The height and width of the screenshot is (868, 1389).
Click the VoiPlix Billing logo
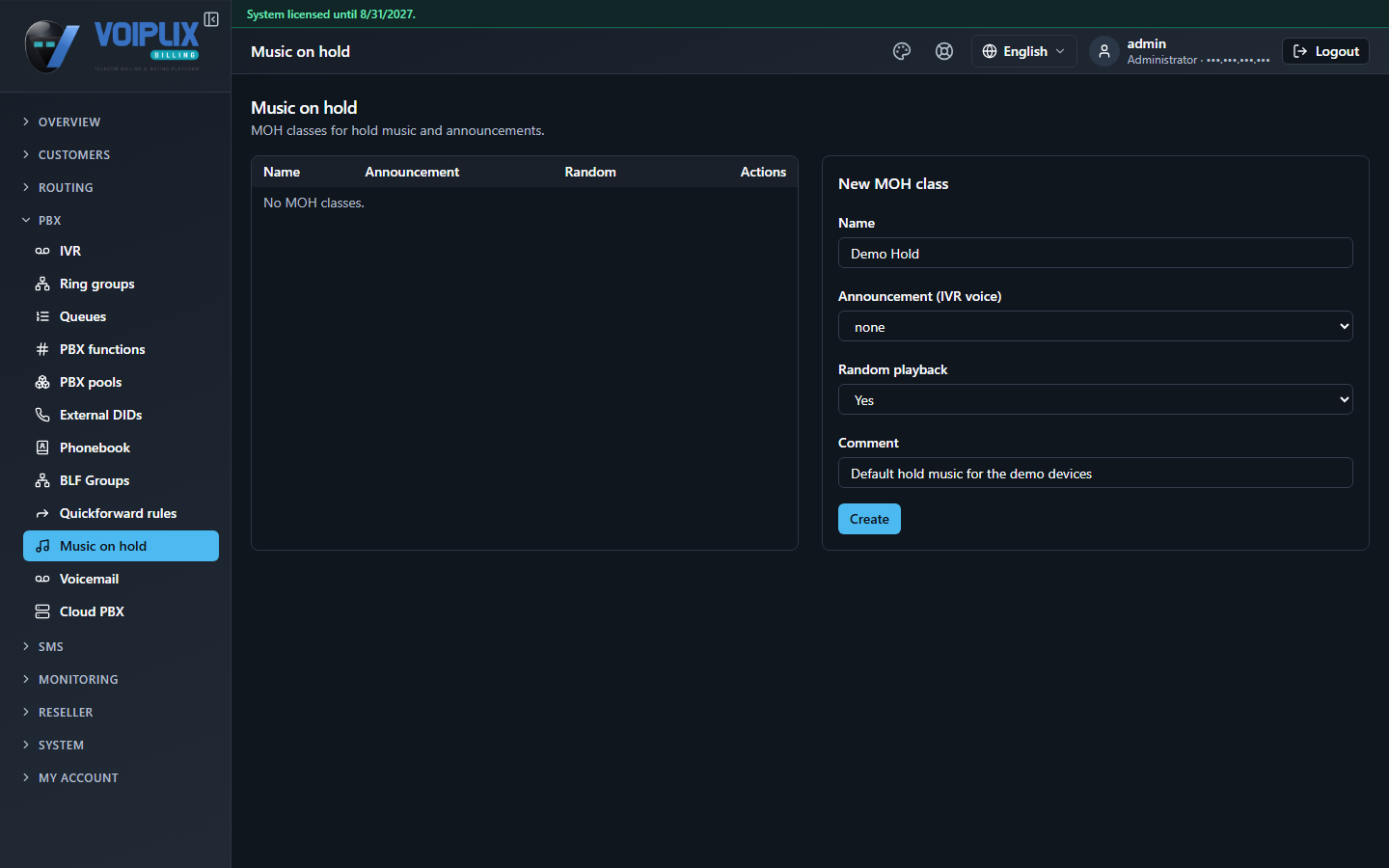point(112,46)
